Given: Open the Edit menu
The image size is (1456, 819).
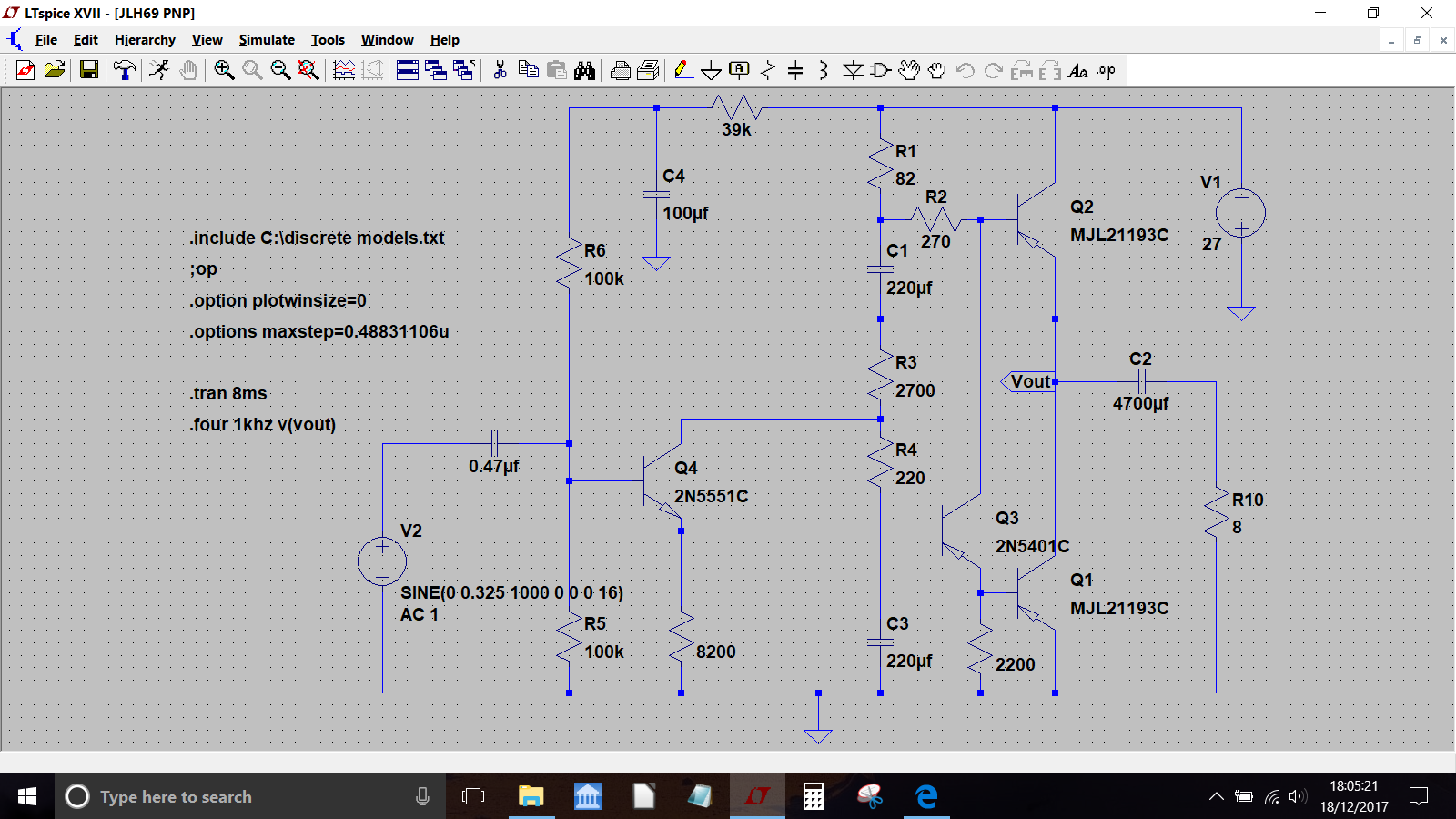Looking at the screenshot, I should [x=86, y=40].
